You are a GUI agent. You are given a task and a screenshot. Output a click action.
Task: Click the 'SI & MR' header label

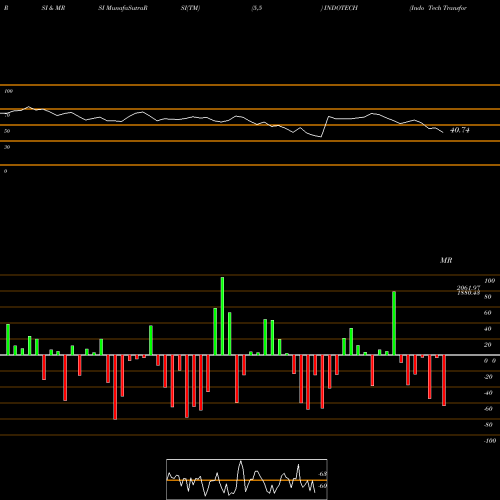53,8
